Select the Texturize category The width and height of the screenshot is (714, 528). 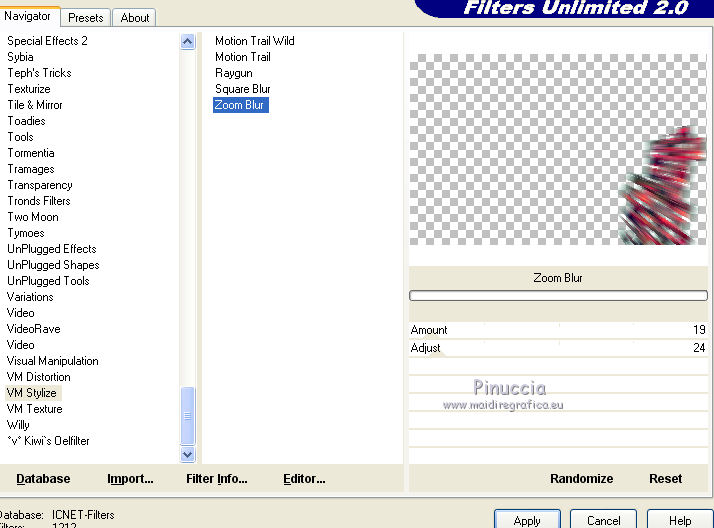[29, 89]
